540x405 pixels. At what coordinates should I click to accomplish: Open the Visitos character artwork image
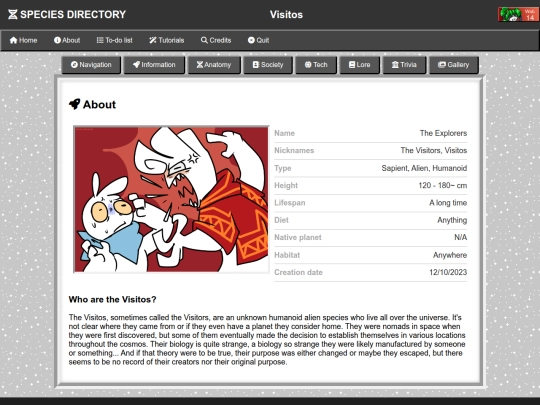click(172, 199)
